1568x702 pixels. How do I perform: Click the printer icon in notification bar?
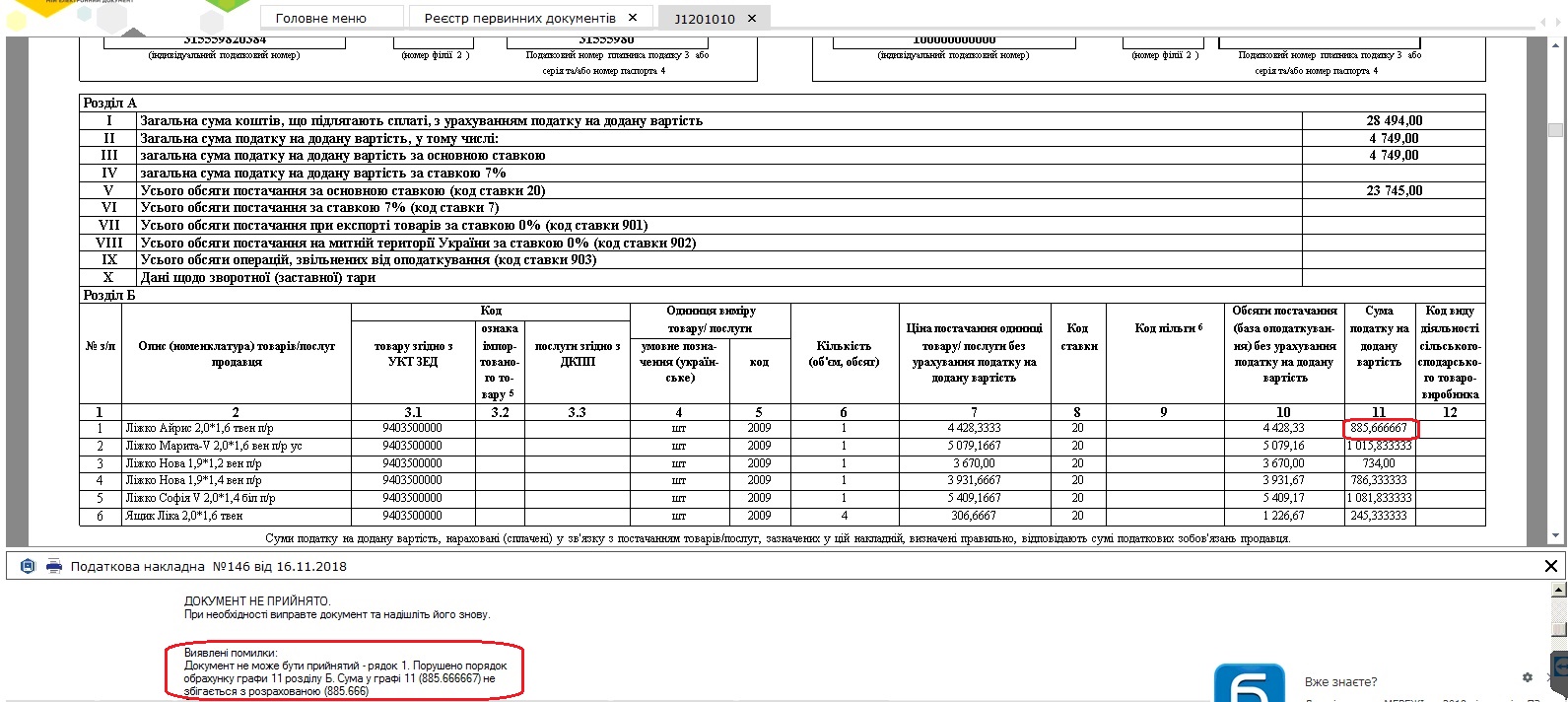53,566
